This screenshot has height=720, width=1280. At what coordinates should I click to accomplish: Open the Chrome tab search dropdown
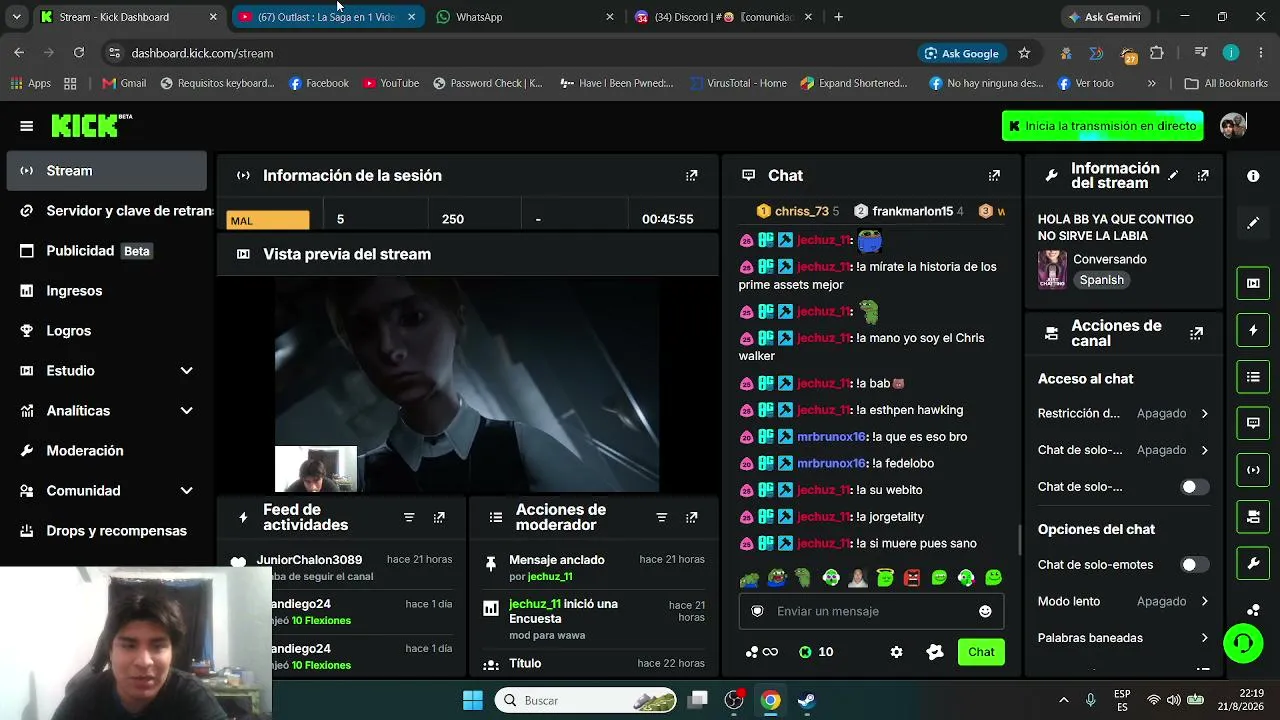tap(16, 17)
